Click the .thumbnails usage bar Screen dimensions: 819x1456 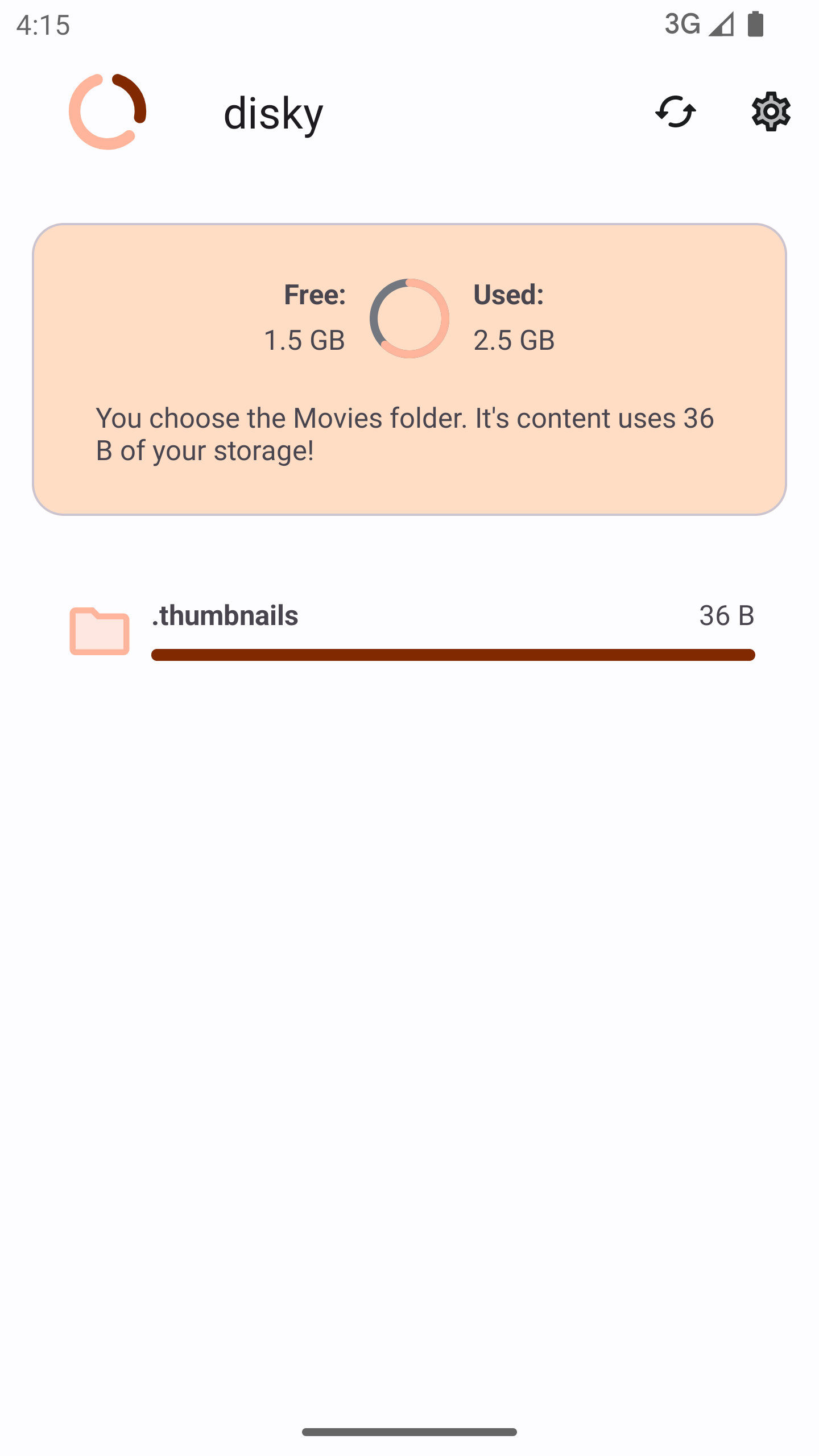click(453, 655)
